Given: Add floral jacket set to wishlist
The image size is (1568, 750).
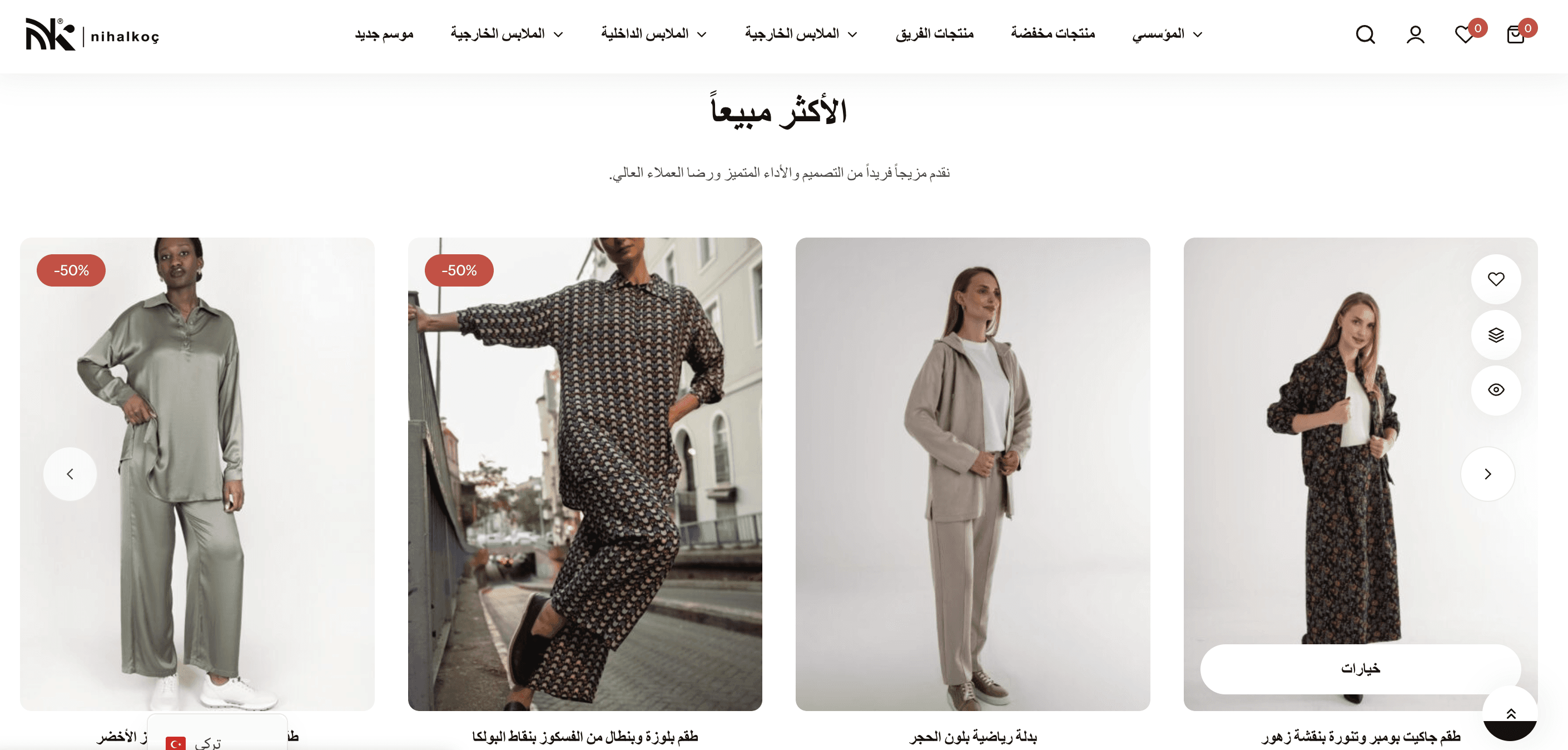Looking at the screenshot, I should click(x=1496, y=279).
